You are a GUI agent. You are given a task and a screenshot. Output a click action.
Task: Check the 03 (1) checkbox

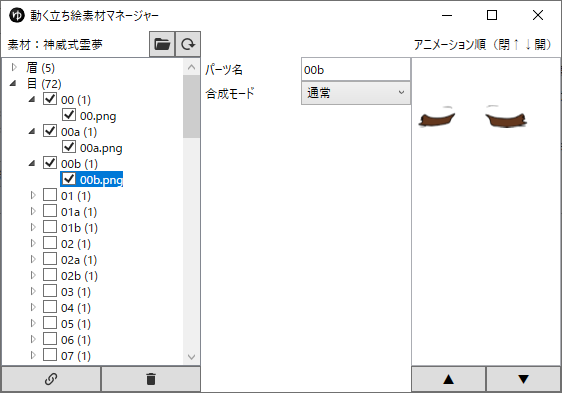(x=50, y=290)
